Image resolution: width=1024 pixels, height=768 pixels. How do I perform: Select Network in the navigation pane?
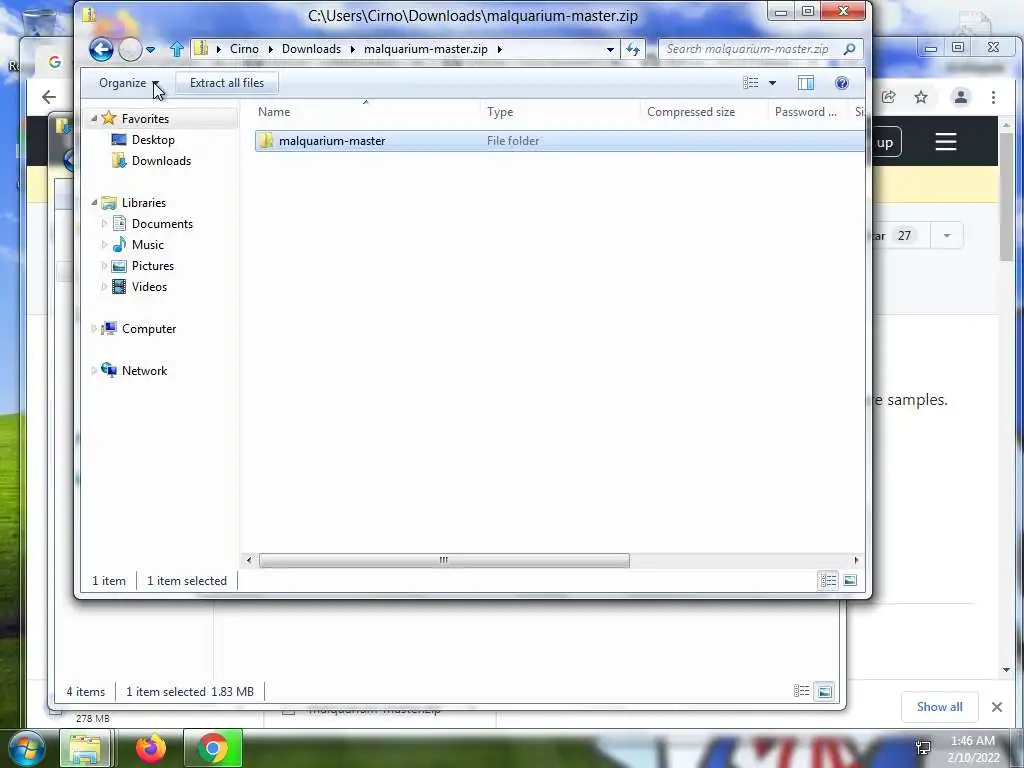(x=144, y=370)
